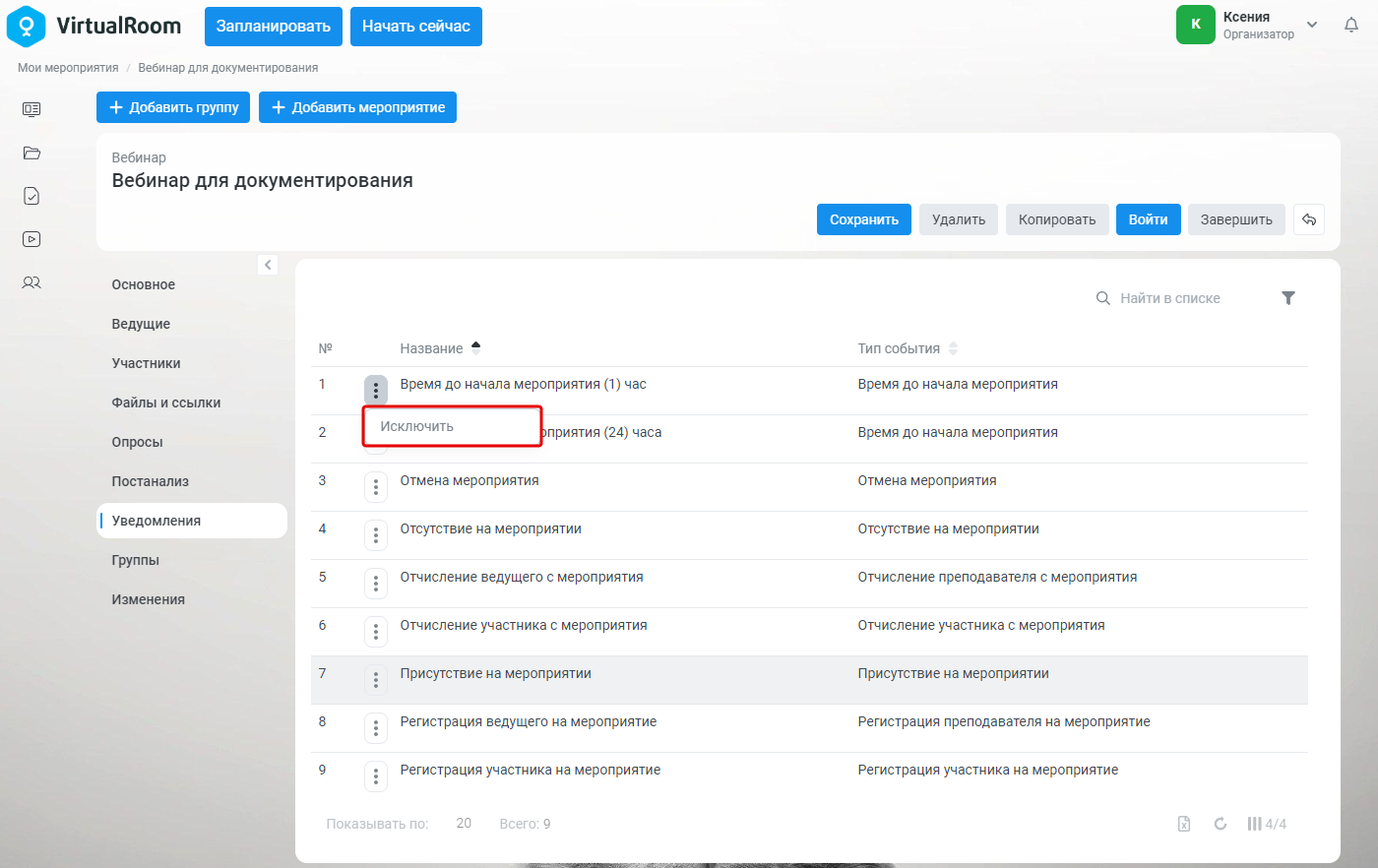
Task: Open the filter funnel icon
Action: click(x=1288, y=298)
